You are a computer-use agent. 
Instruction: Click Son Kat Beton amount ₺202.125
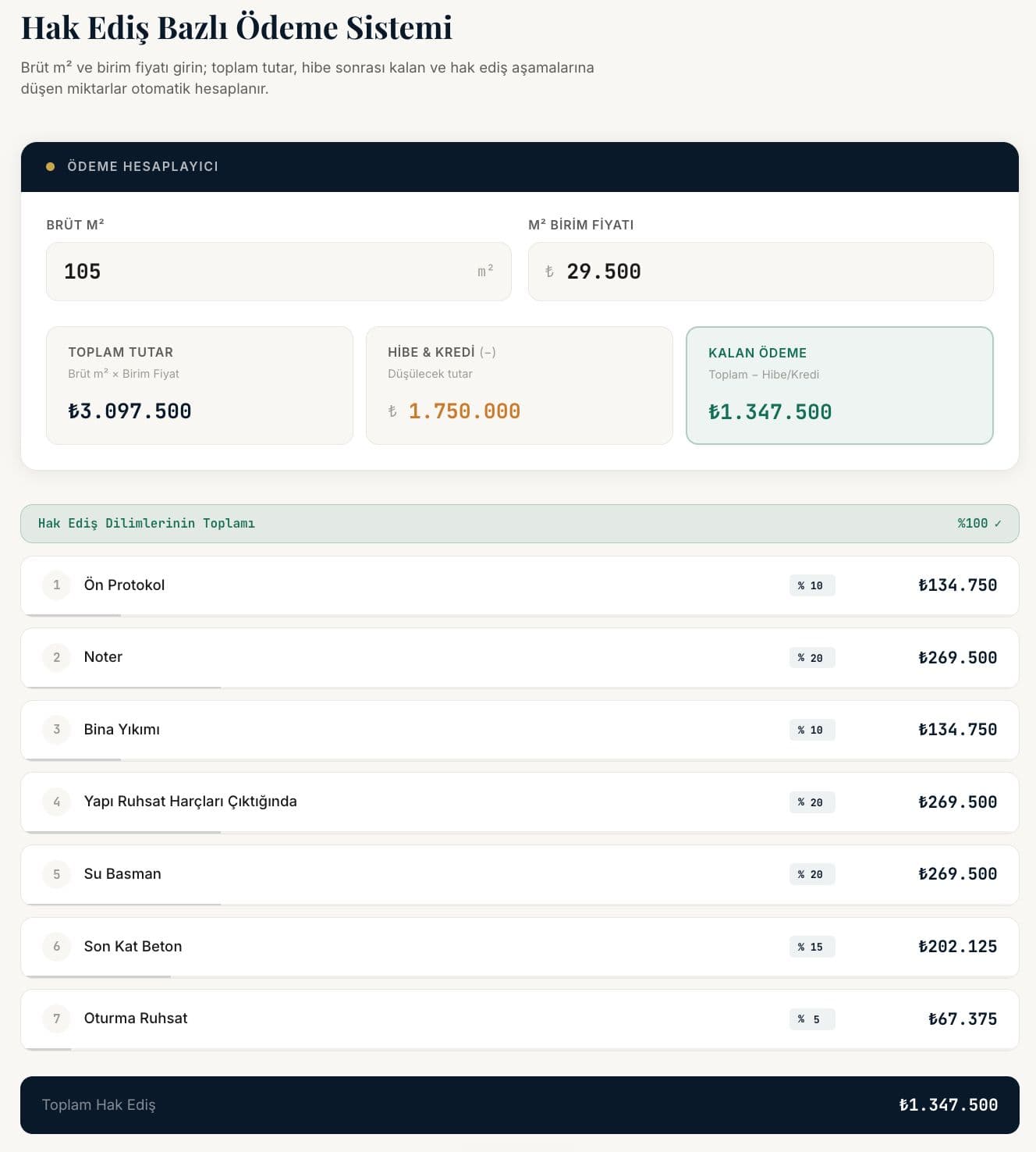click(957, 947)
